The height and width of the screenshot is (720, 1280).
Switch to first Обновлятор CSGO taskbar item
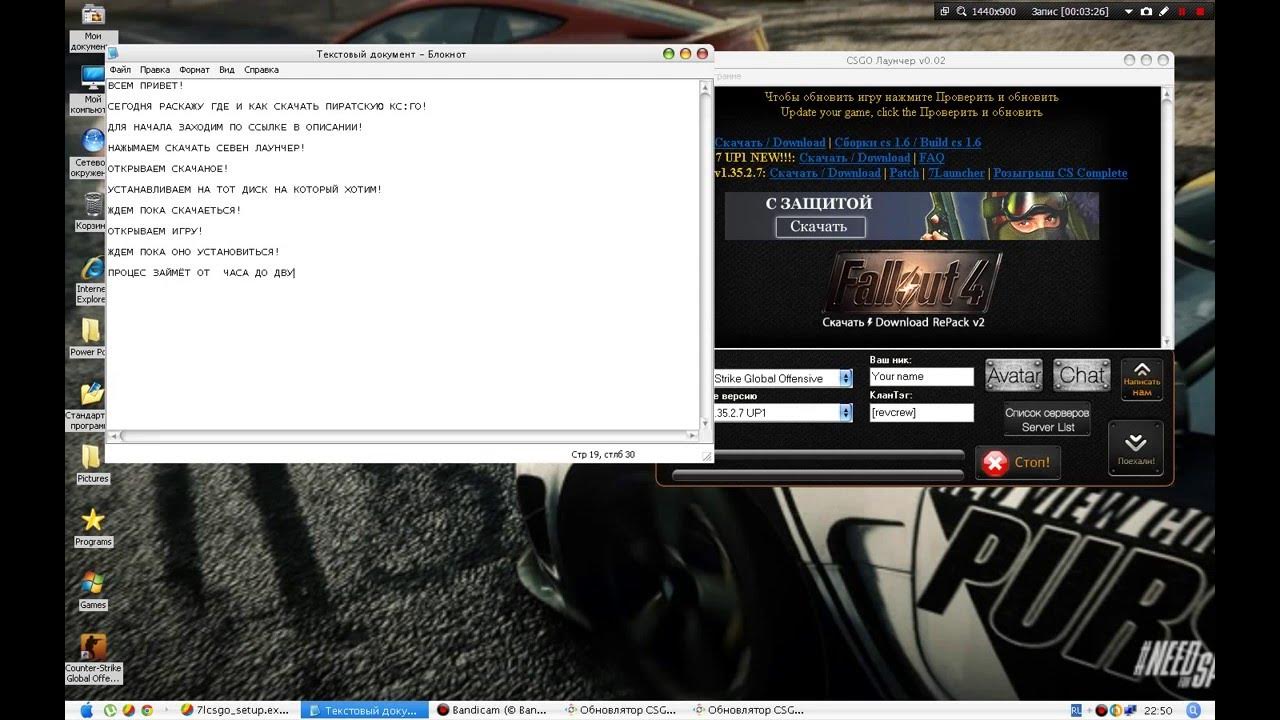[x=622, y=710]
